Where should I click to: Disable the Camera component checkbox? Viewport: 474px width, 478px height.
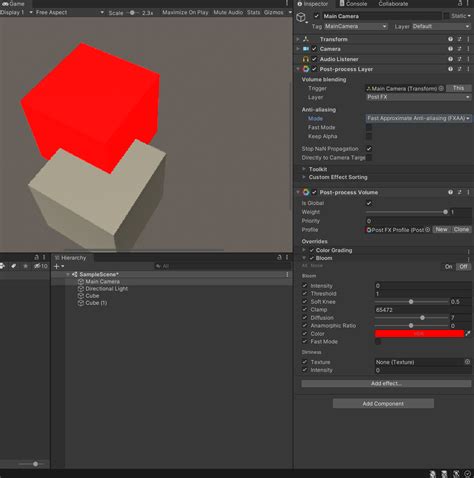[x=314, y=49]
